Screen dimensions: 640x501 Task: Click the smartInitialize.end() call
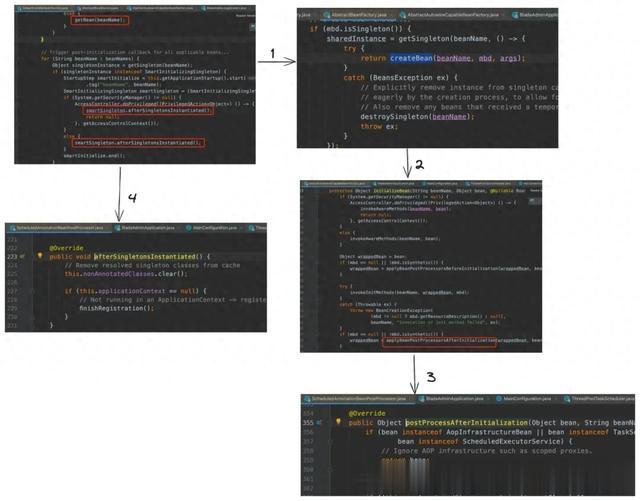pyautogui.click(x=94, y=156)
